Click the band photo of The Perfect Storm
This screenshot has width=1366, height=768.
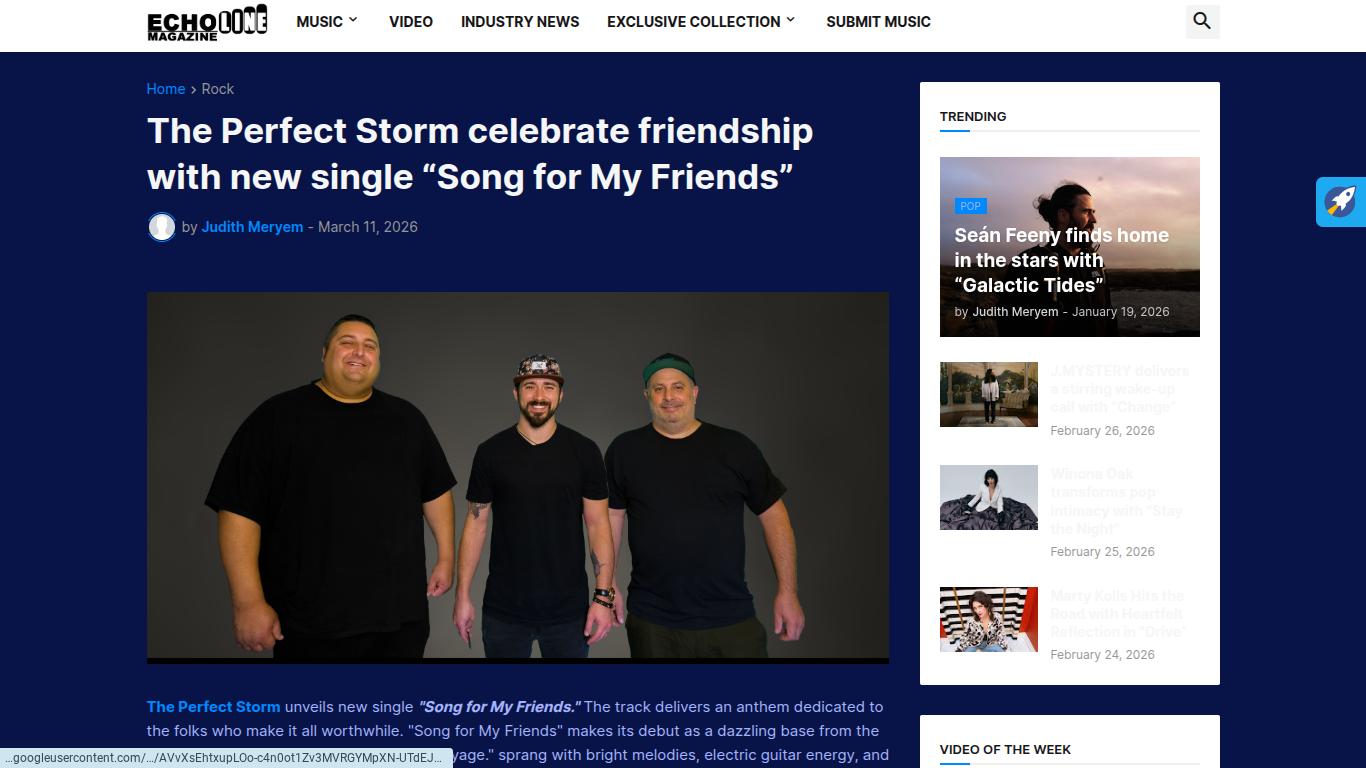(x=518, y=477)
